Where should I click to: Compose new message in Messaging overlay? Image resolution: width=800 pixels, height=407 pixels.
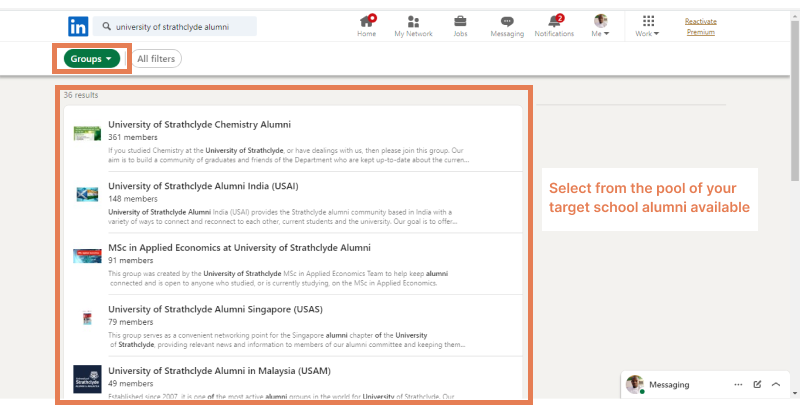[x=757, y=385]
